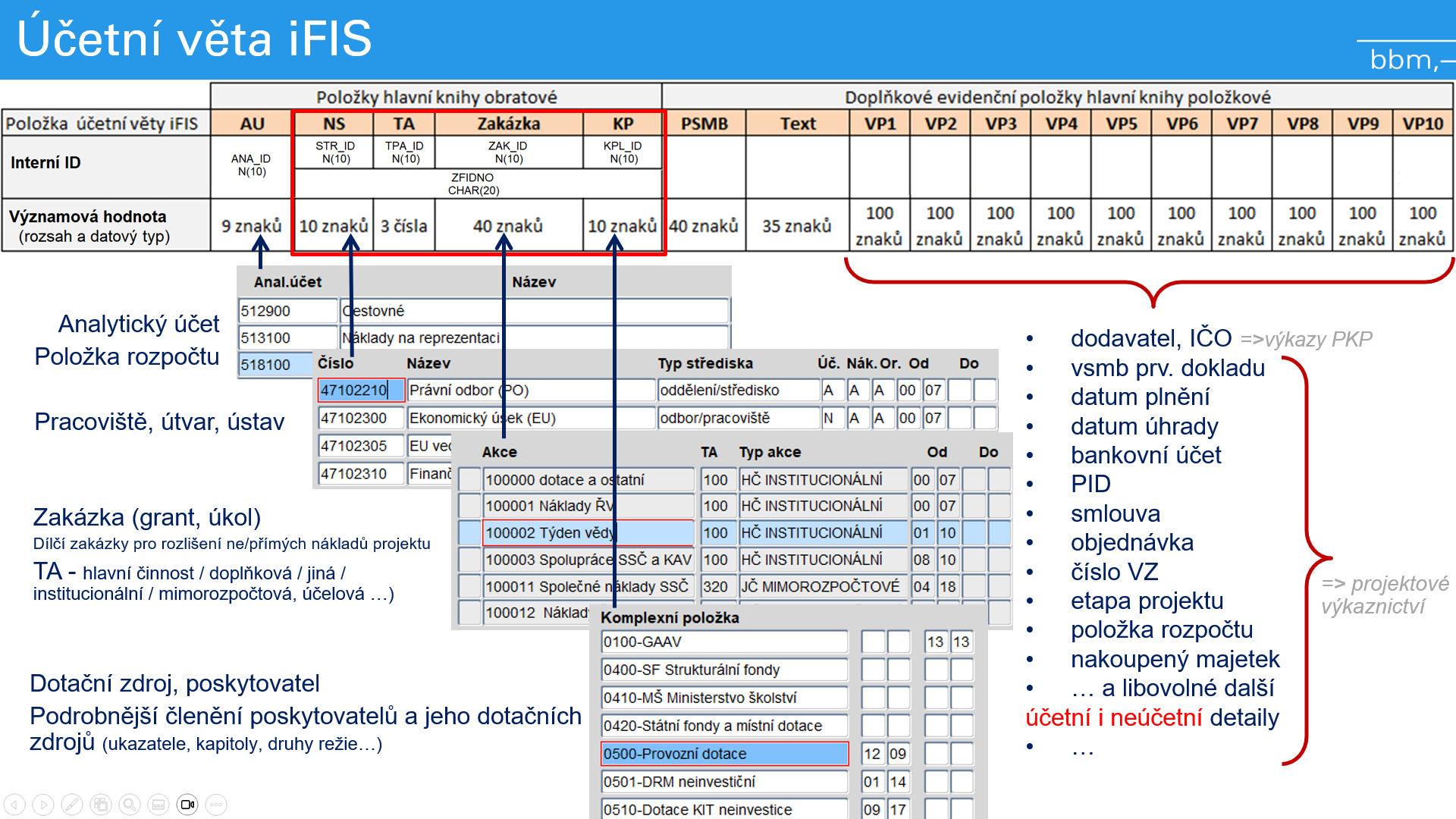Select akce 100000 dotace a ostatní
Screen dimensions: 1456x819
pyautogui.click(x=588, y=479)
